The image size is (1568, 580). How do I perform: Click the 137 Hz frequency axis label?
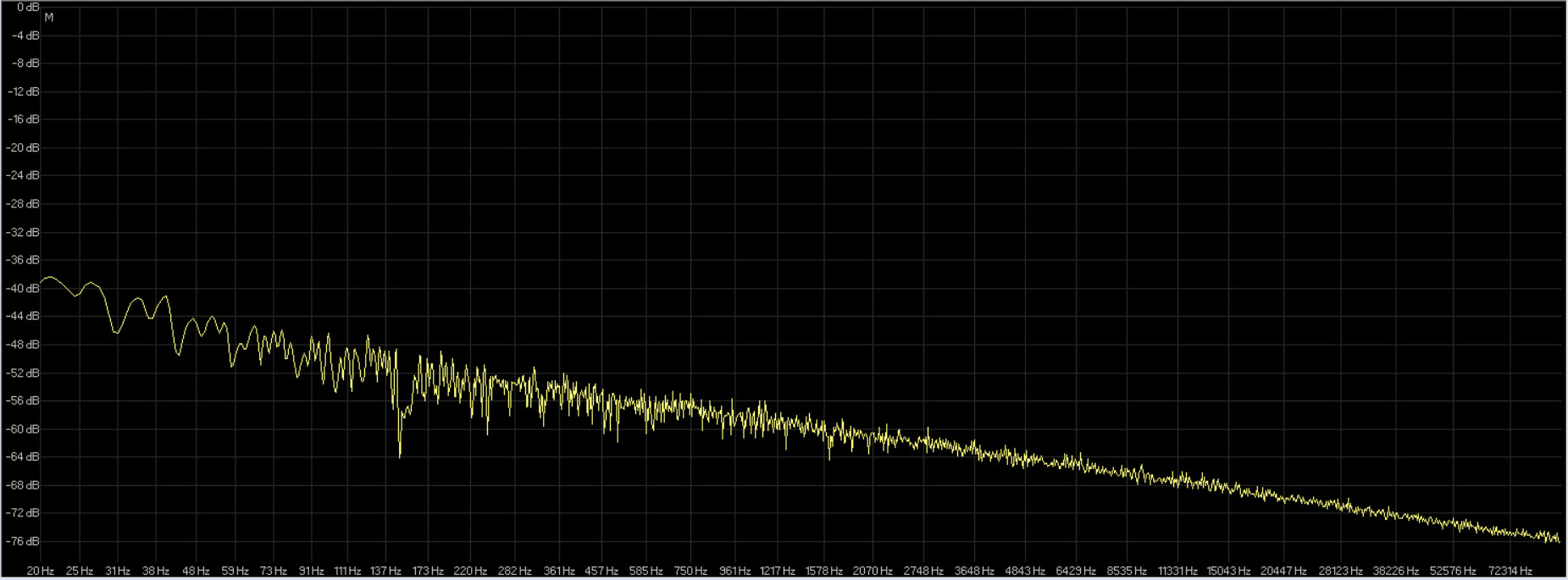click(x=385, y=571)
